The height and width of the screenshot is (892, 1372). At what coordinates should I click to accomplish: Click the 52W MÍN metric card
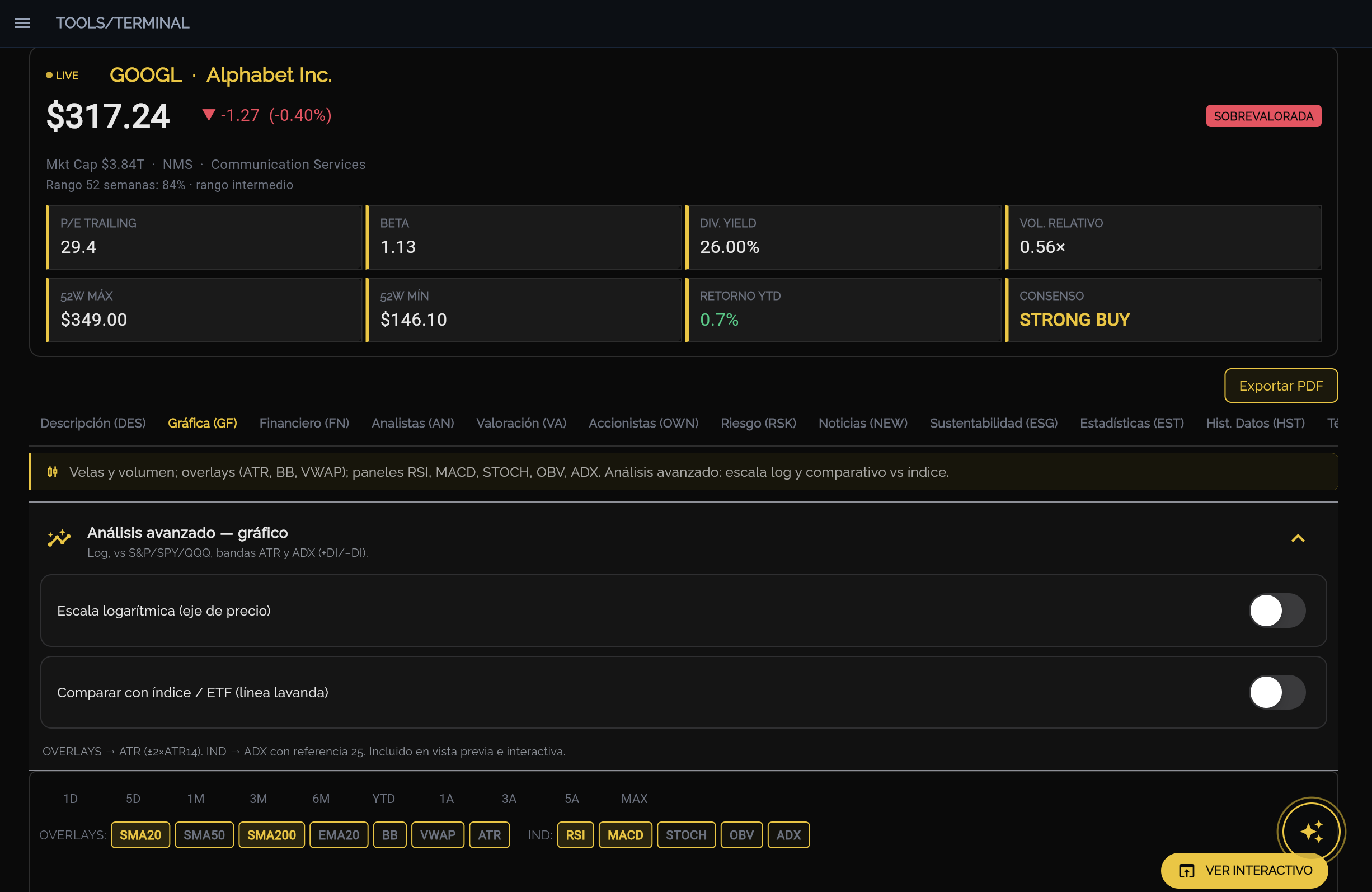coord(523,309)
